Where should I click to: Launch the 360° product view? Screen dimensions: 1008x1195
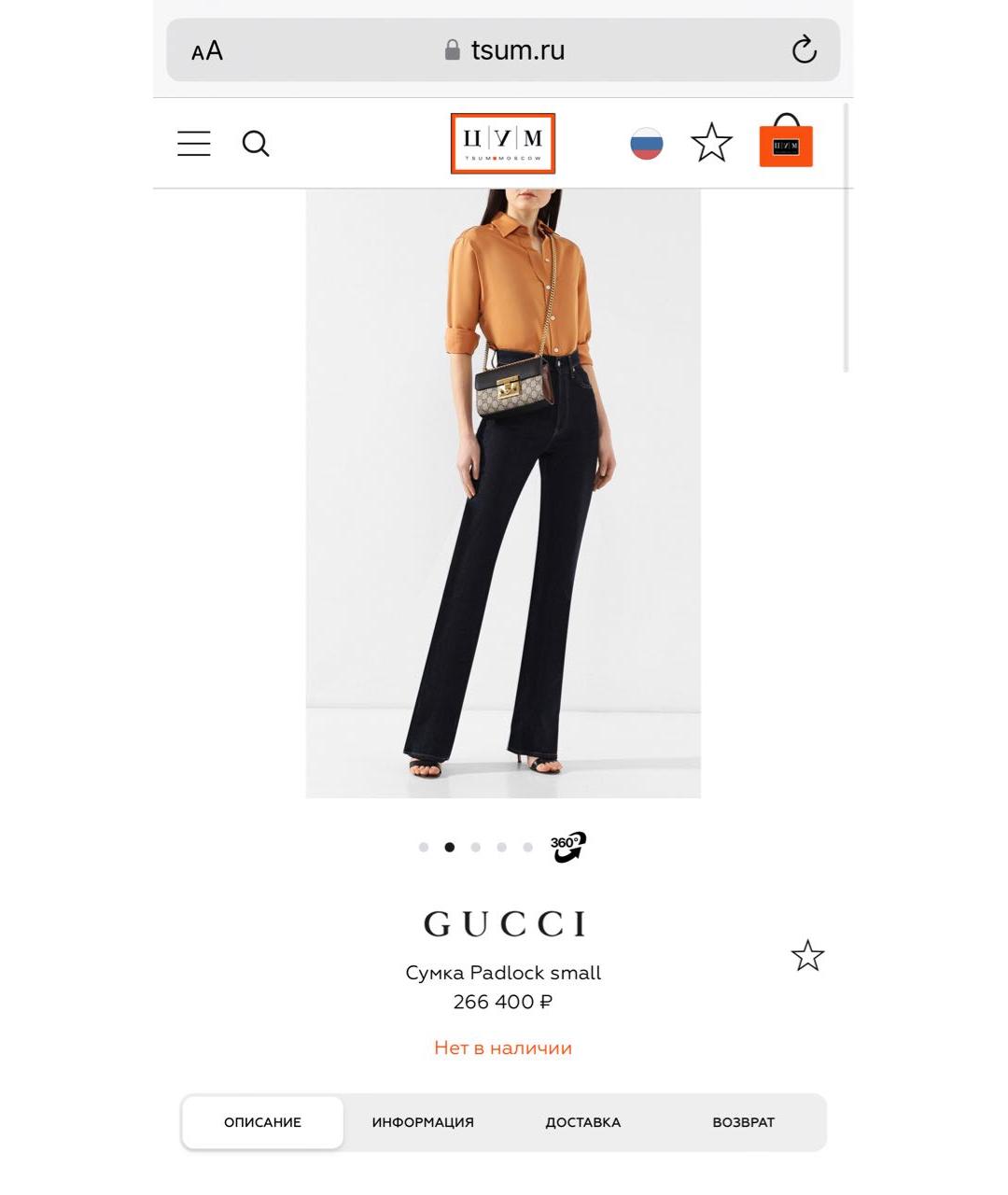(567, 847)
